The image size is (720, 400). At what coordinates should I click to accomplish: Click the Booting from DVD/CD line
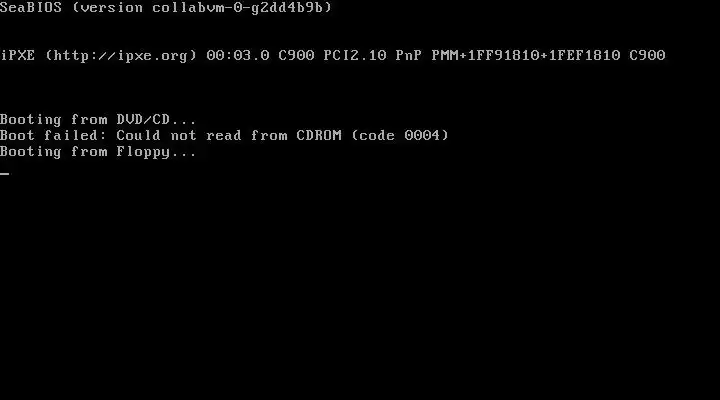(x=98, y=119)
